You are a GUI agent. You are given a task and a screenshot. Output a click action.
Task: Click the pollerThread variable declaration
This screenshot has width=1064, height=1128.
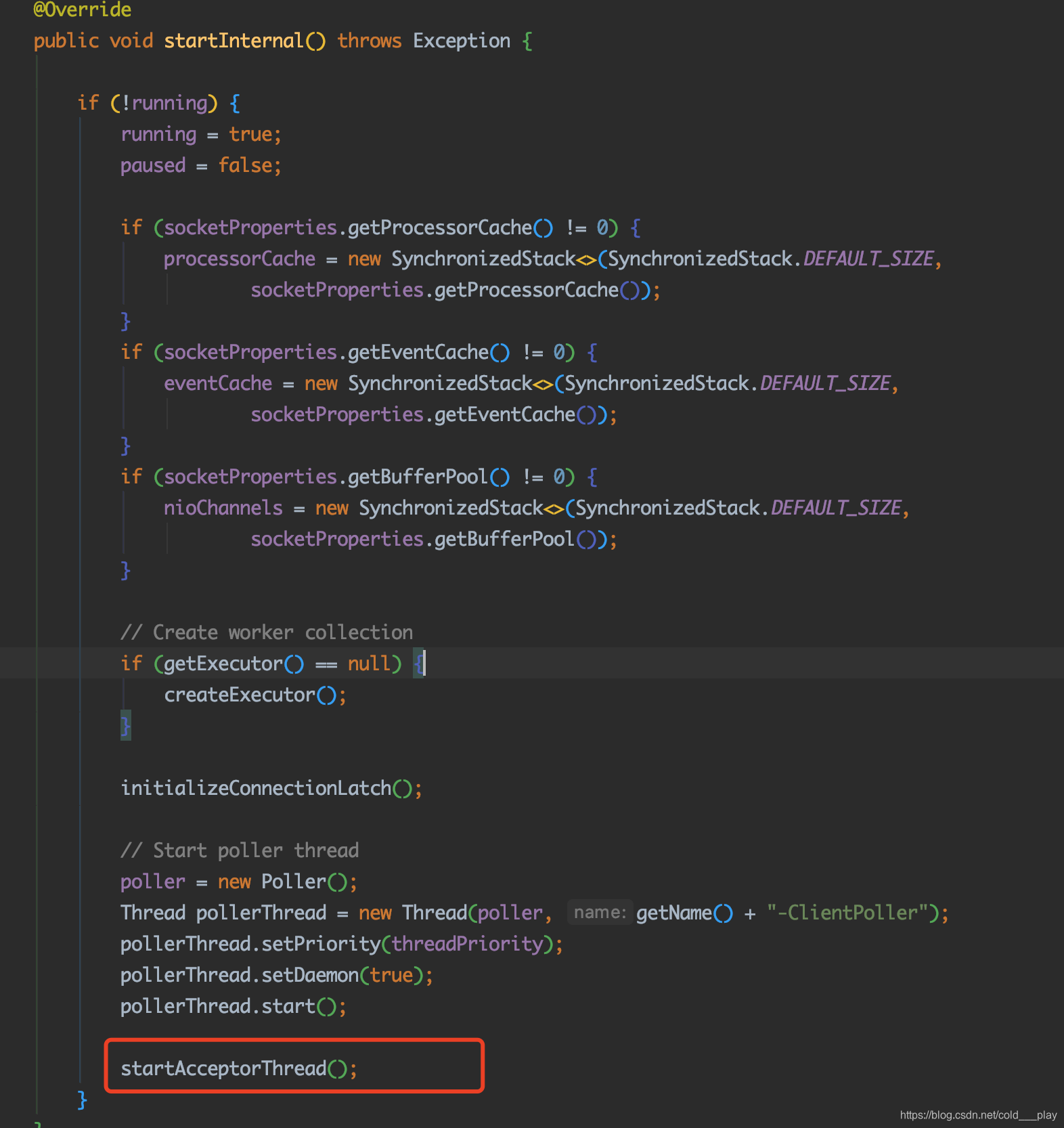tap(261, 913)
